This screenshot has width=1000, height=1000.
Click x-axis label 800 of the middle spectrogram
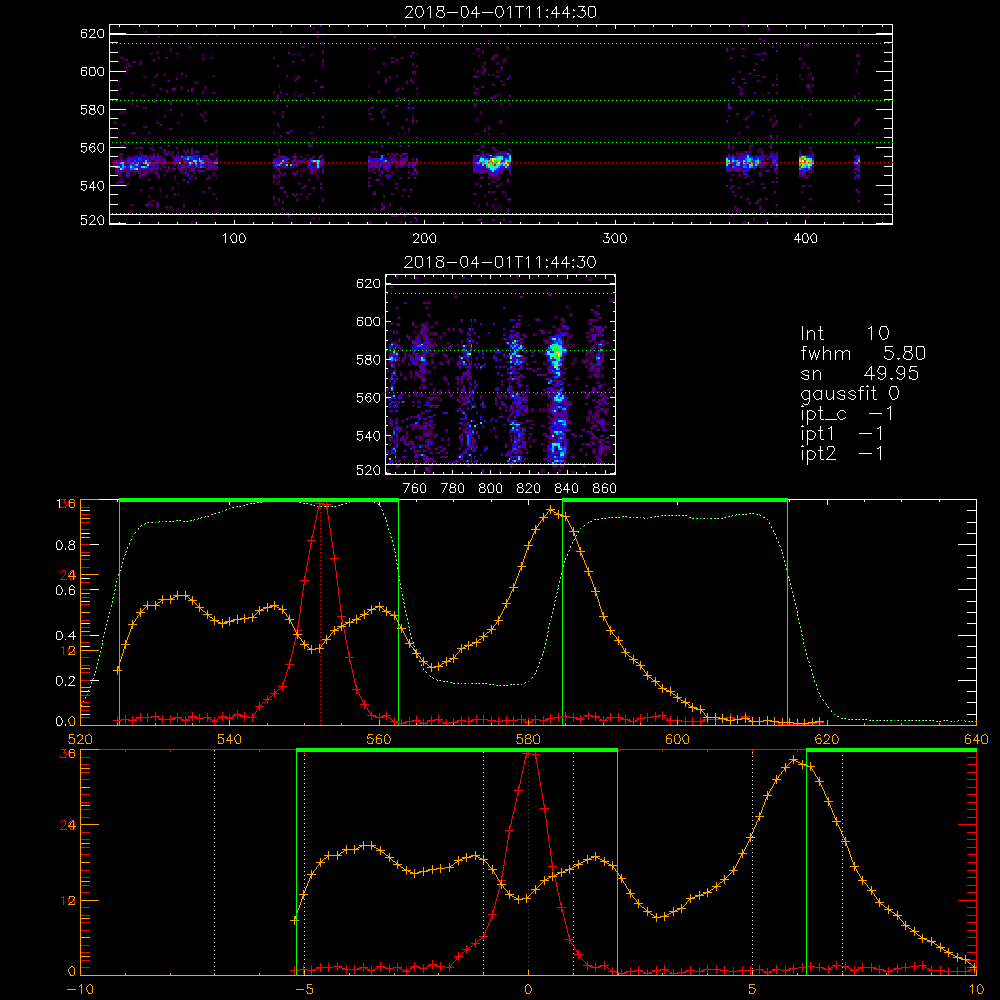click(x=490, y=489)
